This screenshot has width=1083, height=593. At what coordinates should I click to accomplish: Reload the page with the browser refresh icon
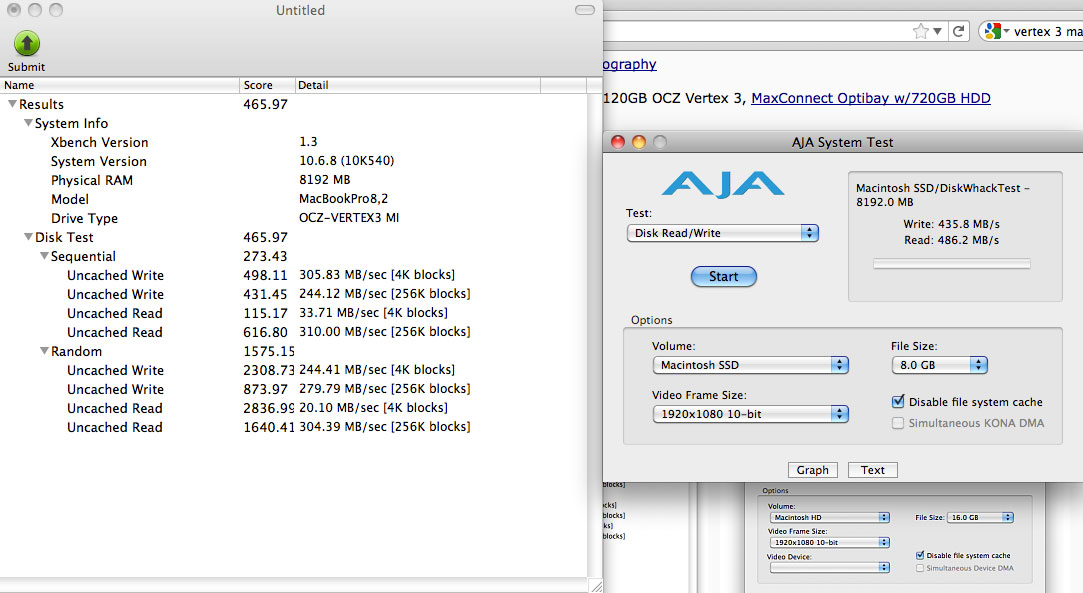pos(959,31)
